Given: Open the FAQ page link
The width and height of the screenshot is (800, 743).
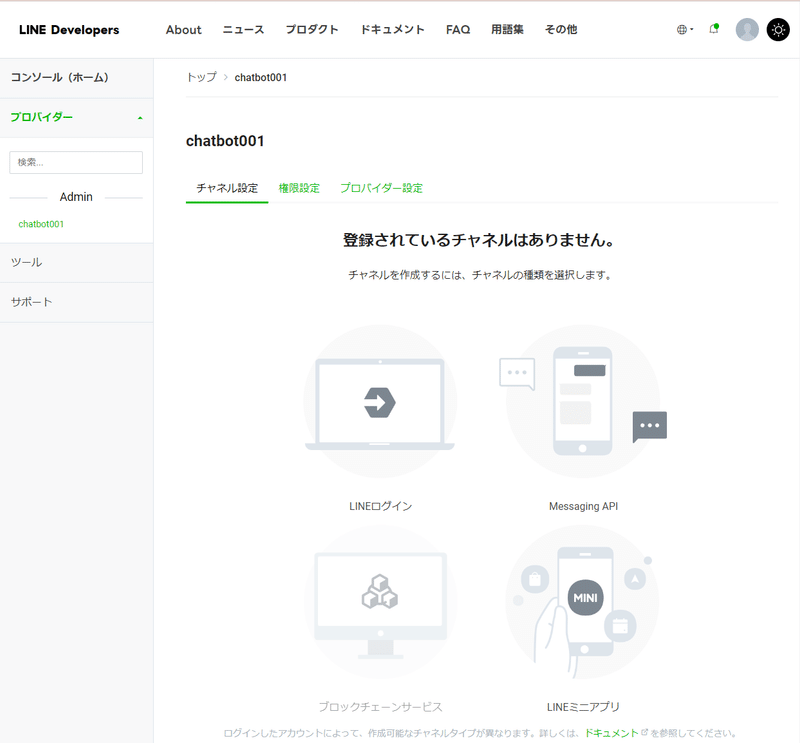Looking at the screenshot, I should click(458, 30).
